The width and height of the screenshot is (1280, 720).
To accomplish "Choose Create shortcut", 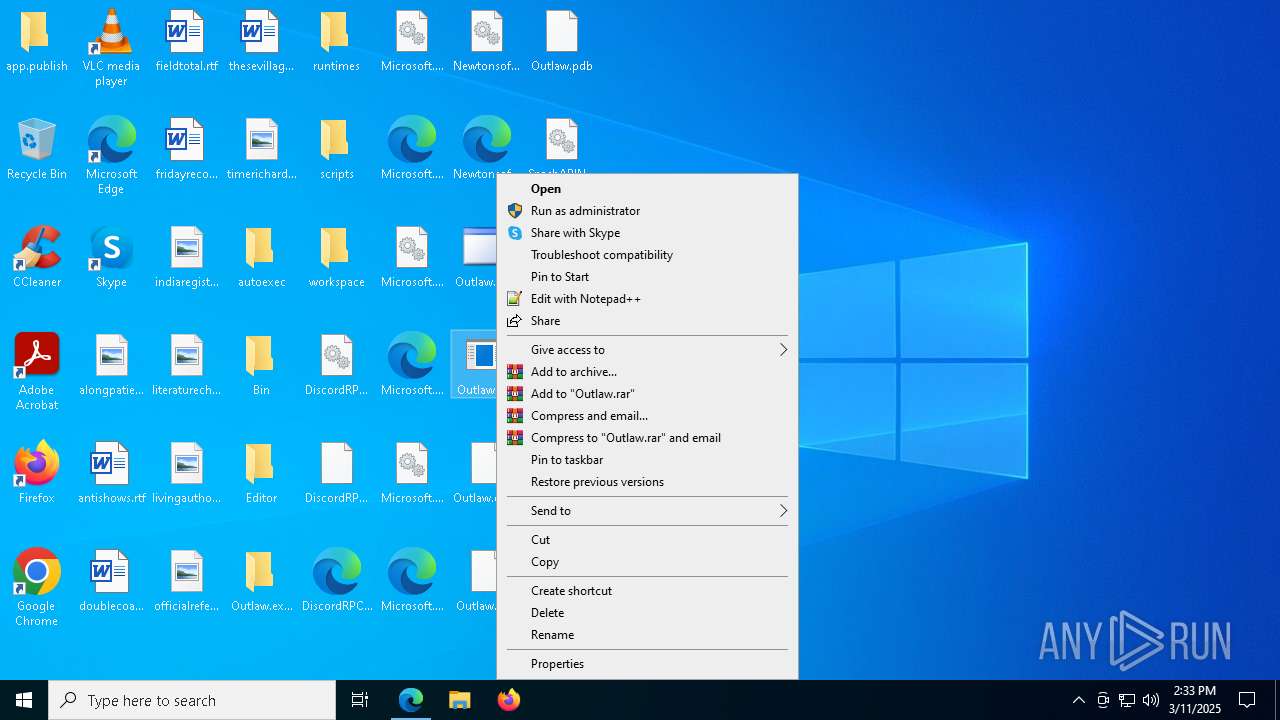I will 647,591.
